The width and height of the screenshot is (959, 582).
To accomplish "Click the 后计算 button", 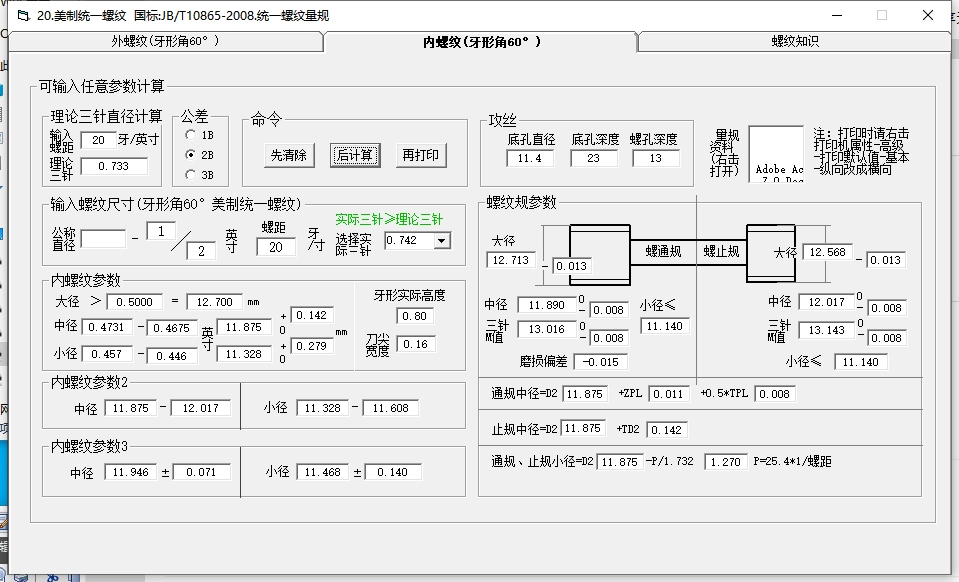I will [355, 155].
